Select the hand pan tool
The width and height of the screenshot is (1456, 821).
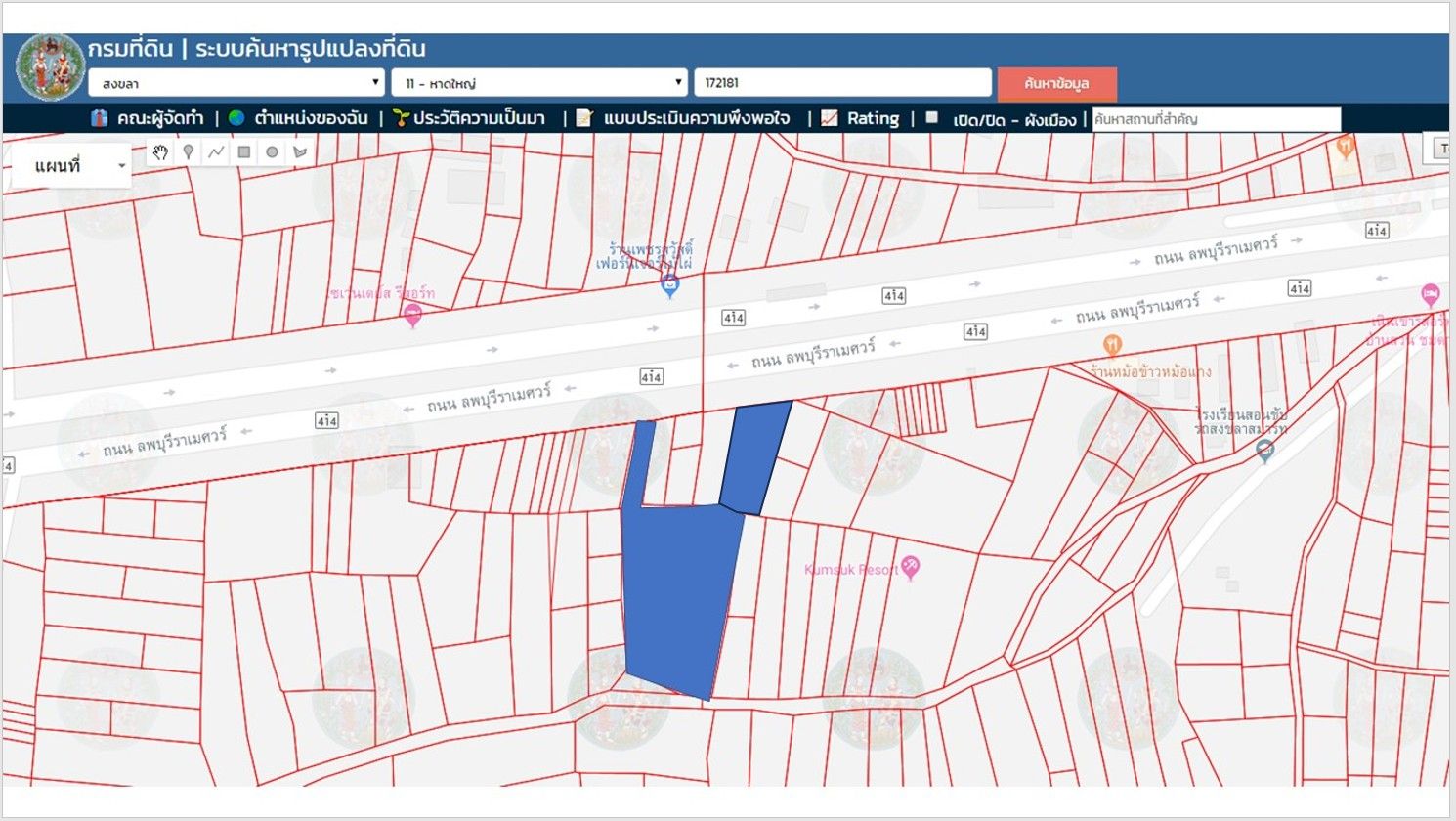click(x=161, y=152)
